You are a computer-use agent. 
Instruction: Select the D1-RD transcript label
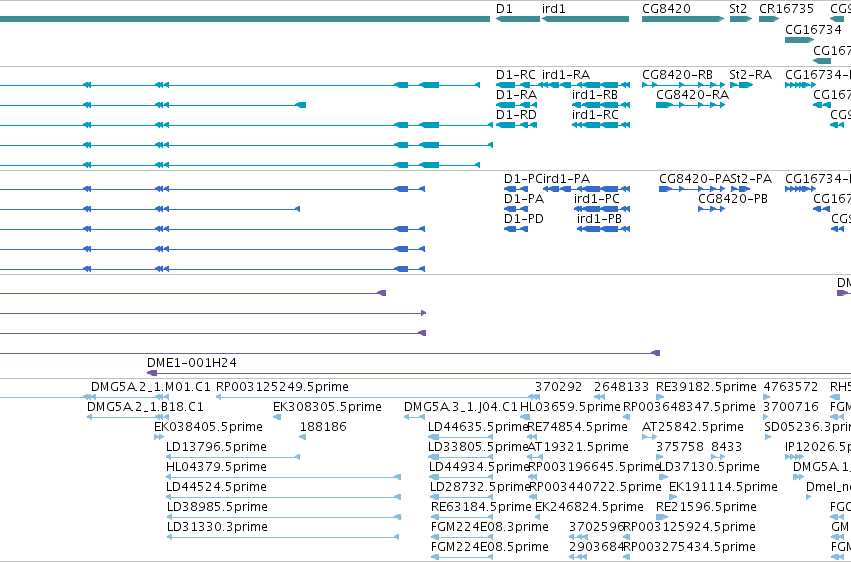click(516, 114)
